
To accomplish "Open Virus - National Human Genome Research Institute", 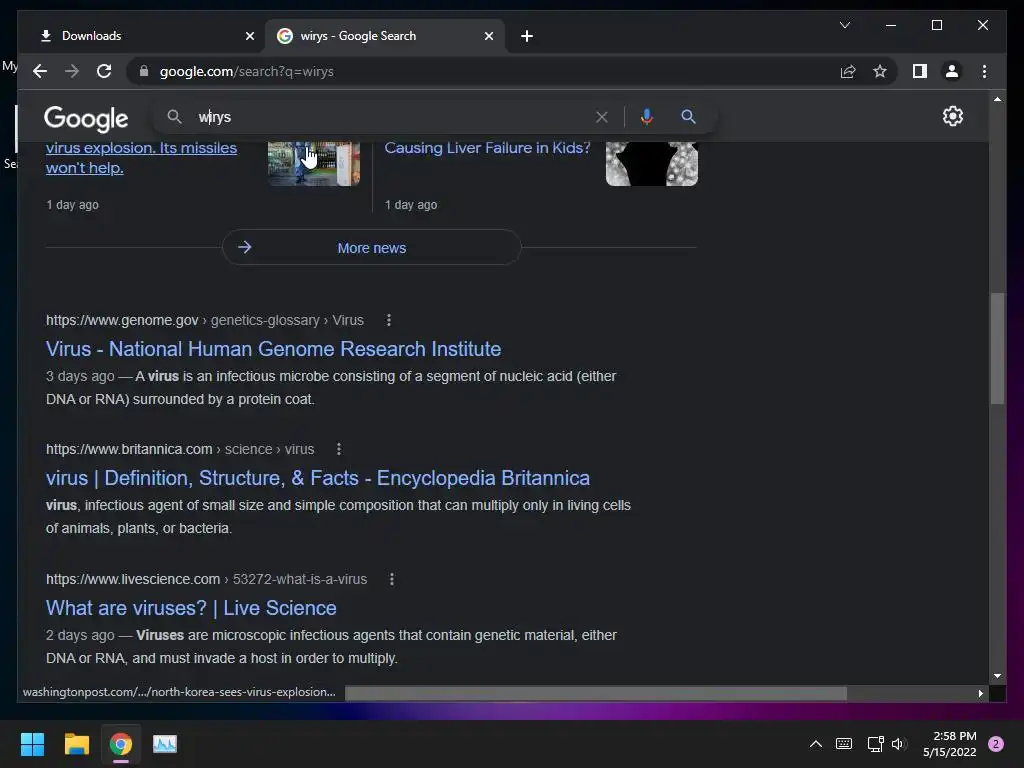I will tap(273, 349).
